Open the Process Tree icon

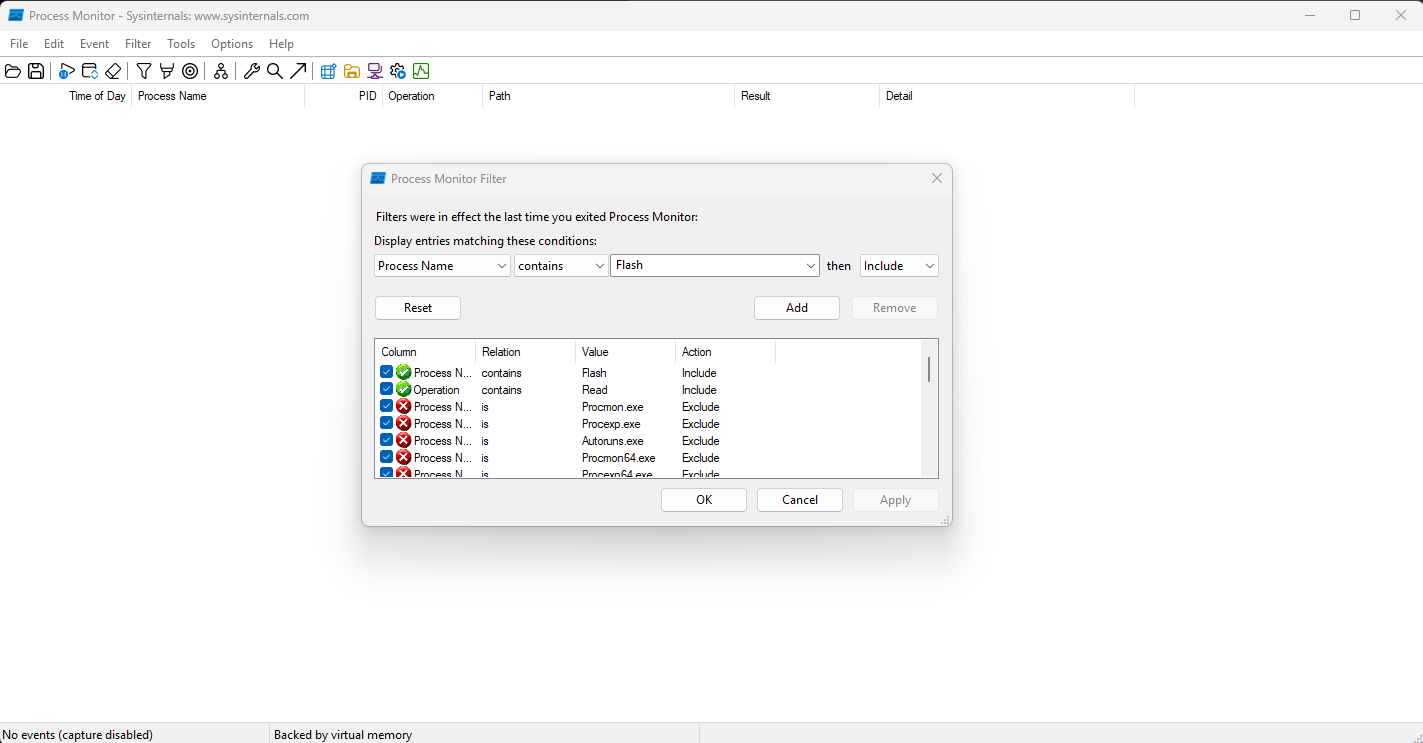(221, 71)
